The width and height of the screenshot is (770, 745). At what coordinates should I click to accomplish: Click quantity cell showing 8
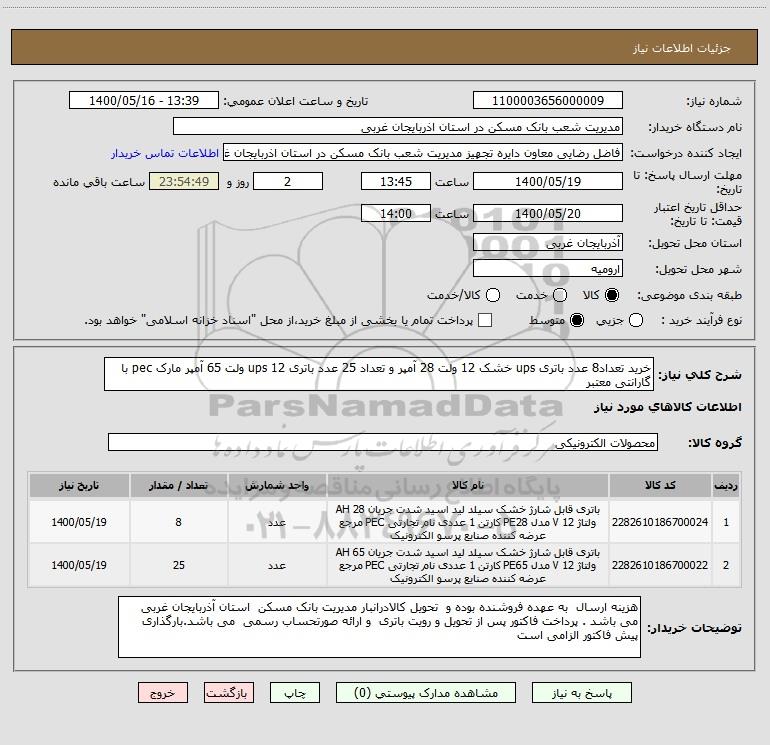178,522
